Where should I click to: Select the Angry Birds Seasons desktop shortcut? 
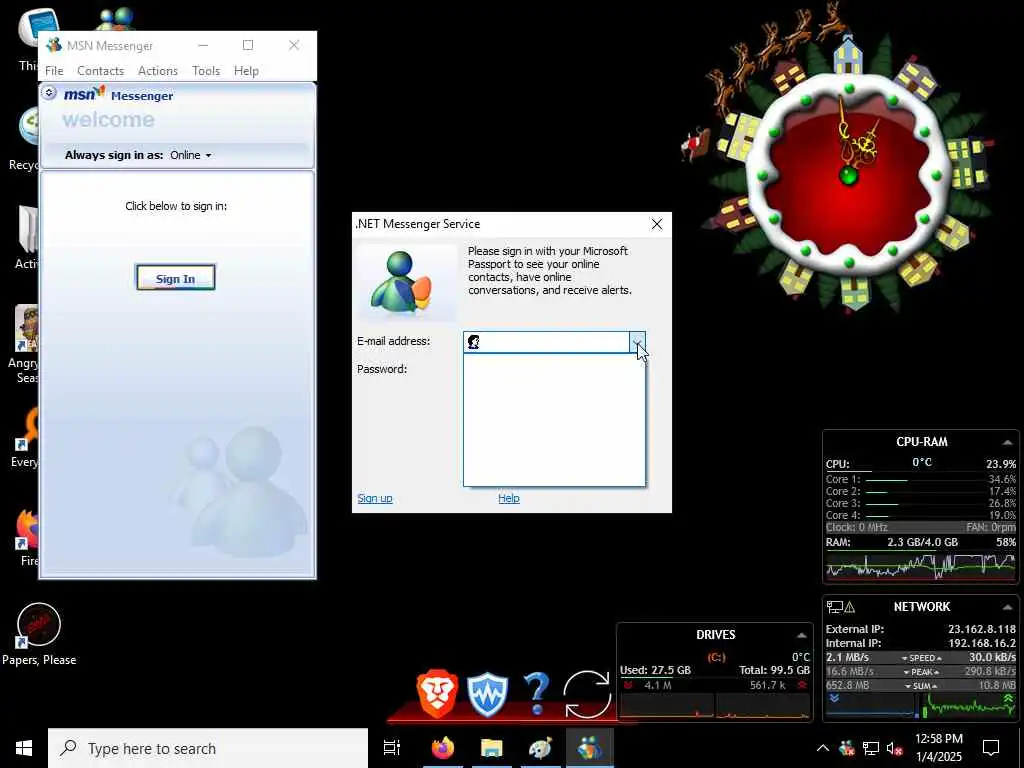tap(25, 344)
